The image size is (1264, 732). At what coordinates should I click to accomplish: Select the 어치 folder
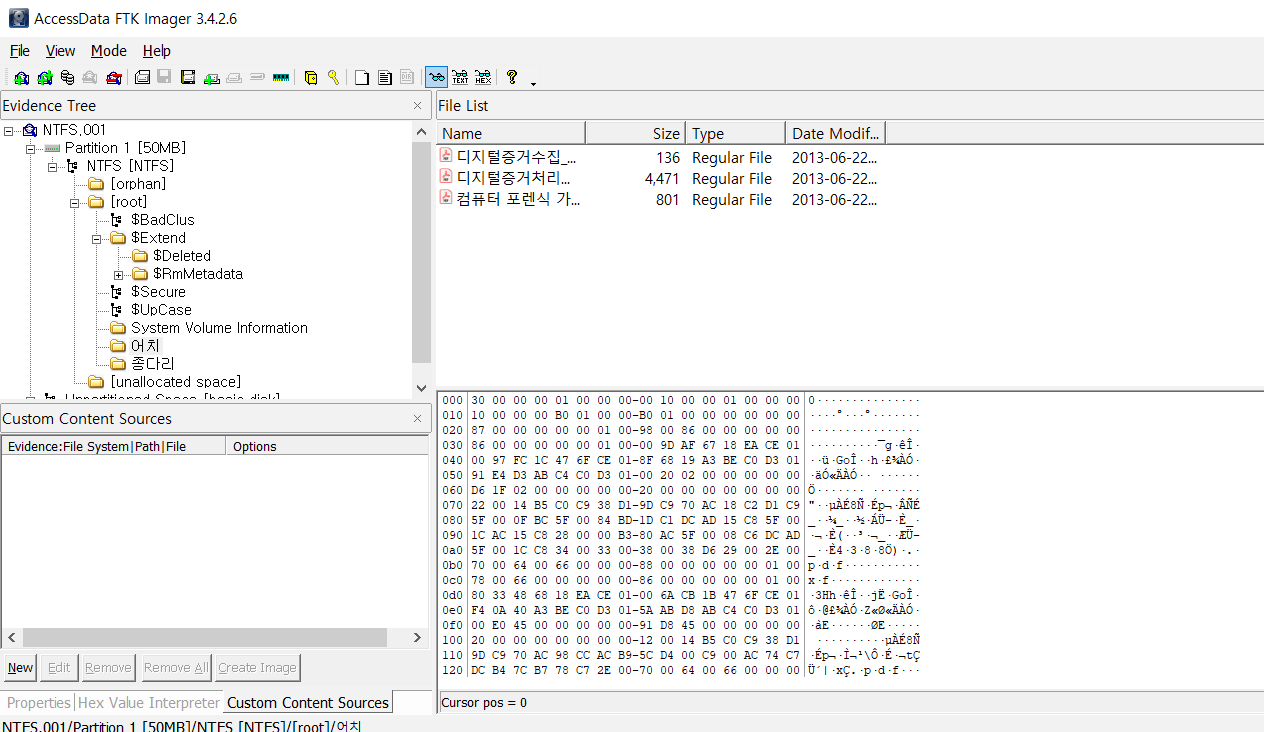point(145,346)
